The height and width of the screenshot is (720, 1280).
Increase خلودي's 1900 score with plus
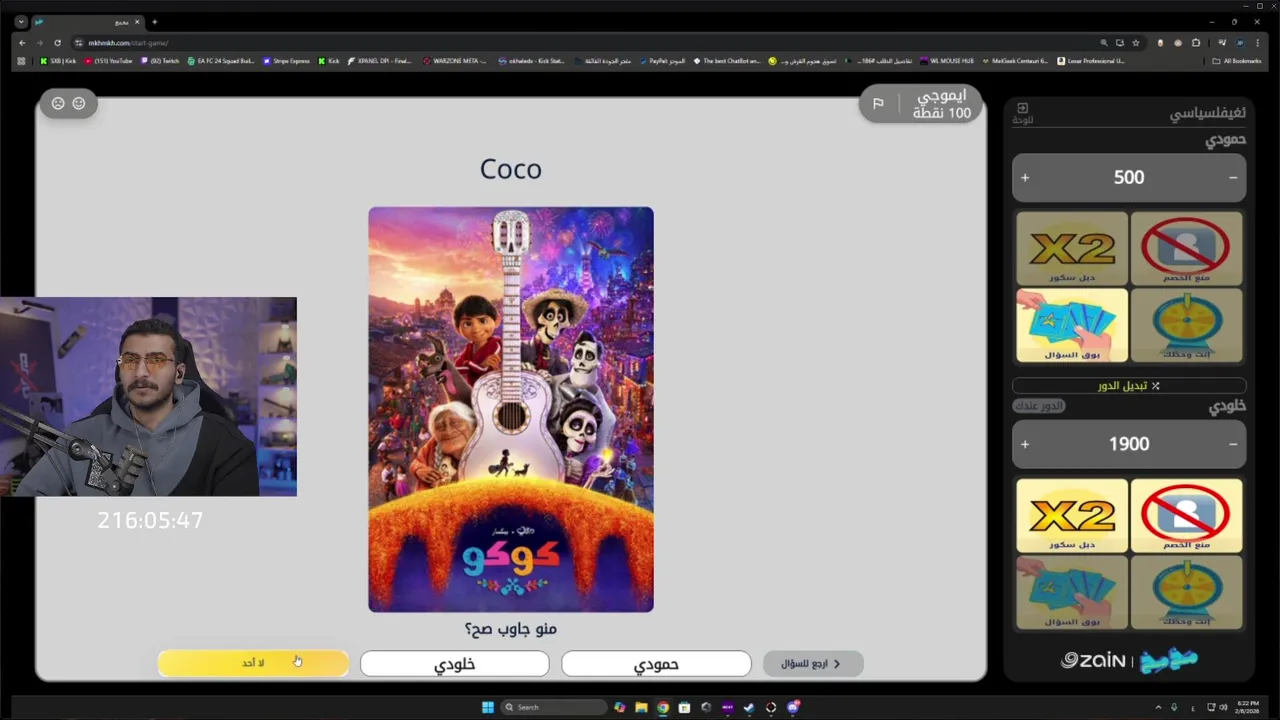(x=1025, y=444)
